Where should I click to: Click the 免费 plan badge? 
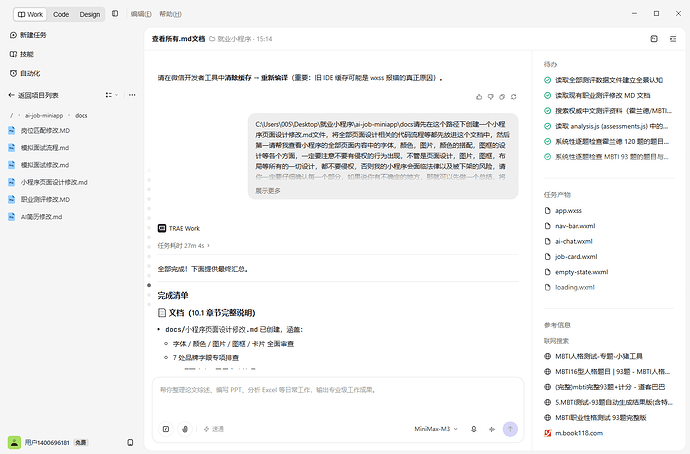pos(80,443)
